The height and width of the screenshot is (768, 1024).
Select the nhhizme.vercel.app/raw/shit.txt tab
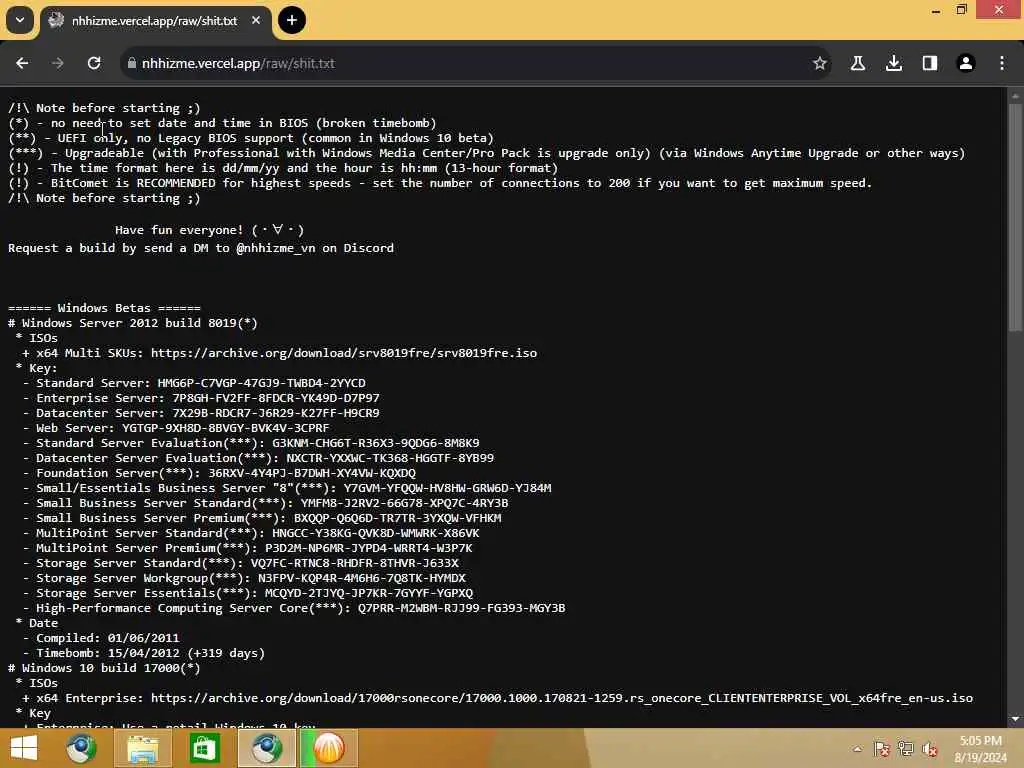[155, 21]
